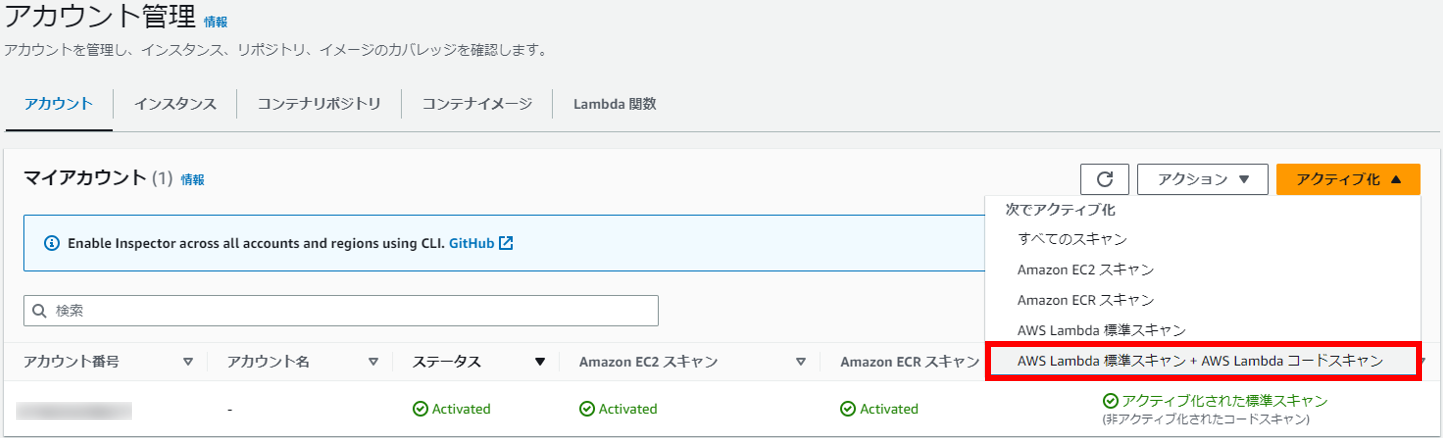Collapse the アクティブ化 dropdown
This screenshot has height=438, width=1443.
1348,179
